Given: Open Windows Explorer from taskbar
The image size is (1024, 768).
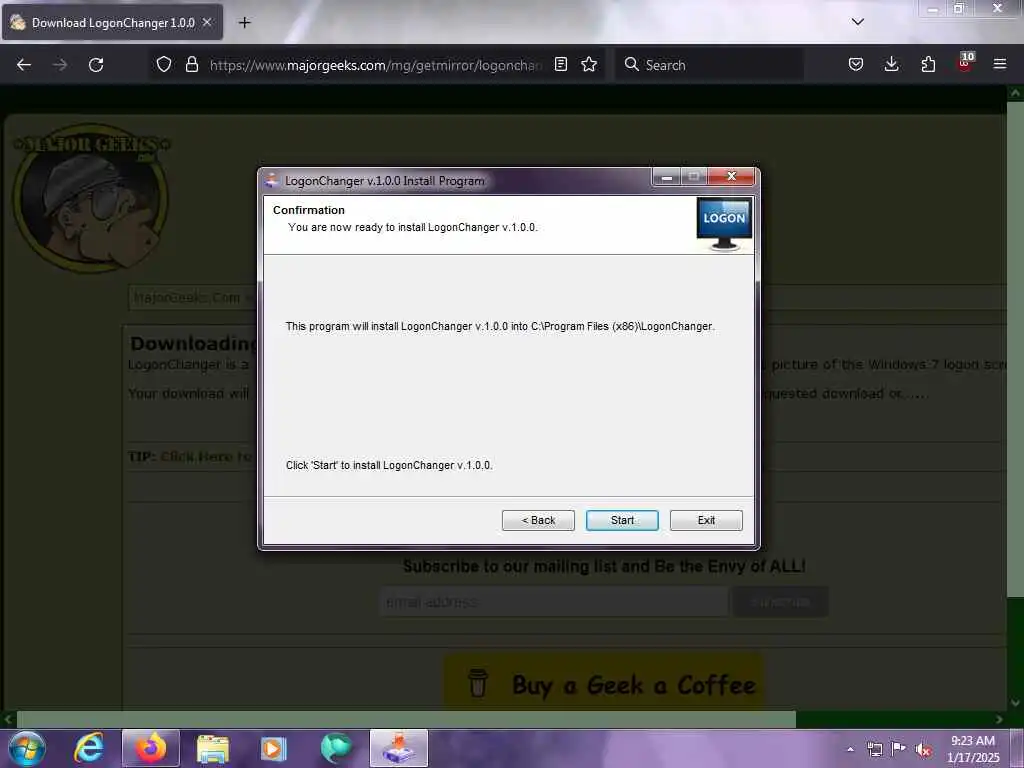Looking at the screenshot, I should click(x=213, y=748).
